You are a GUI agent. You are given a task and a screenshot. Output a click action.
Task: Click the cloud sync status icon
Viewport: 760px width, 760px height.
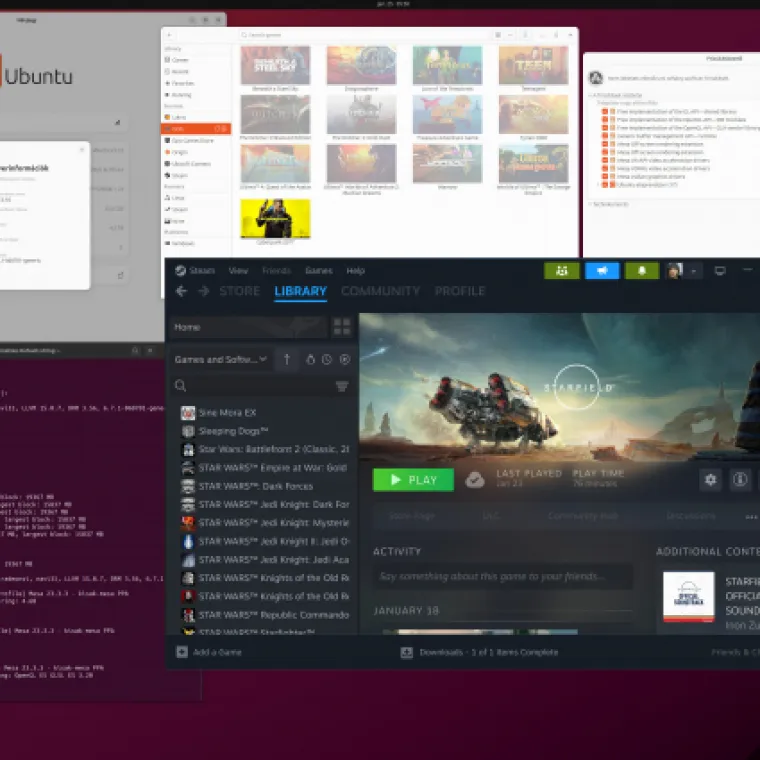pyautogui.click(x=475, y=480)
